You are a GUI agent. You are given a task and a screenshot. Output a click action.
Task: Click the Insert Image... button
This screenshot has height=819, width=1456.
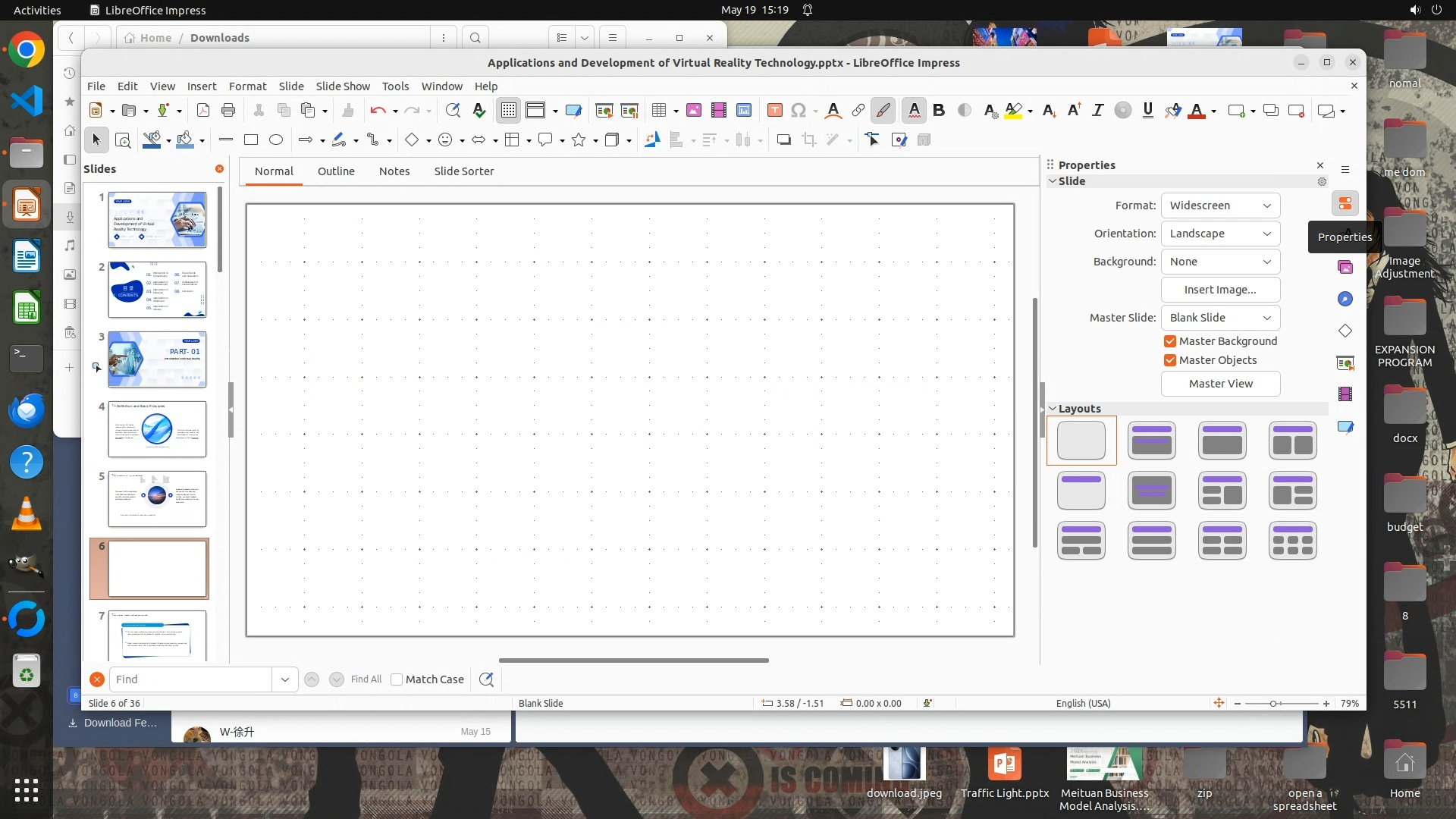coord(1219,290)
